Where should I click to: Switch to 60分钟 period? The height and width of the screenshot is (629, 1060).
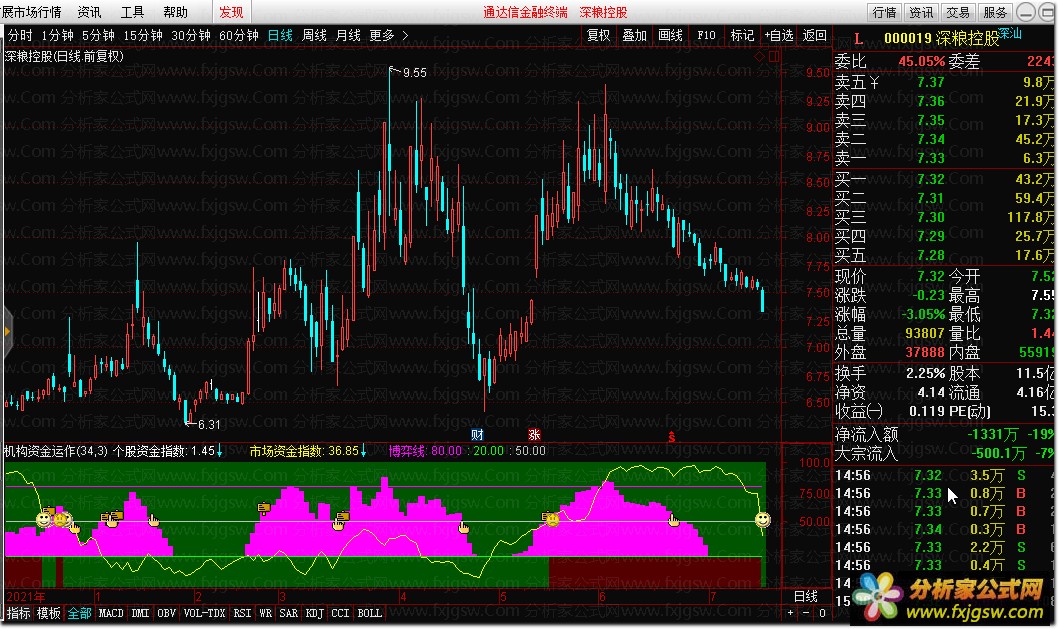239,35
